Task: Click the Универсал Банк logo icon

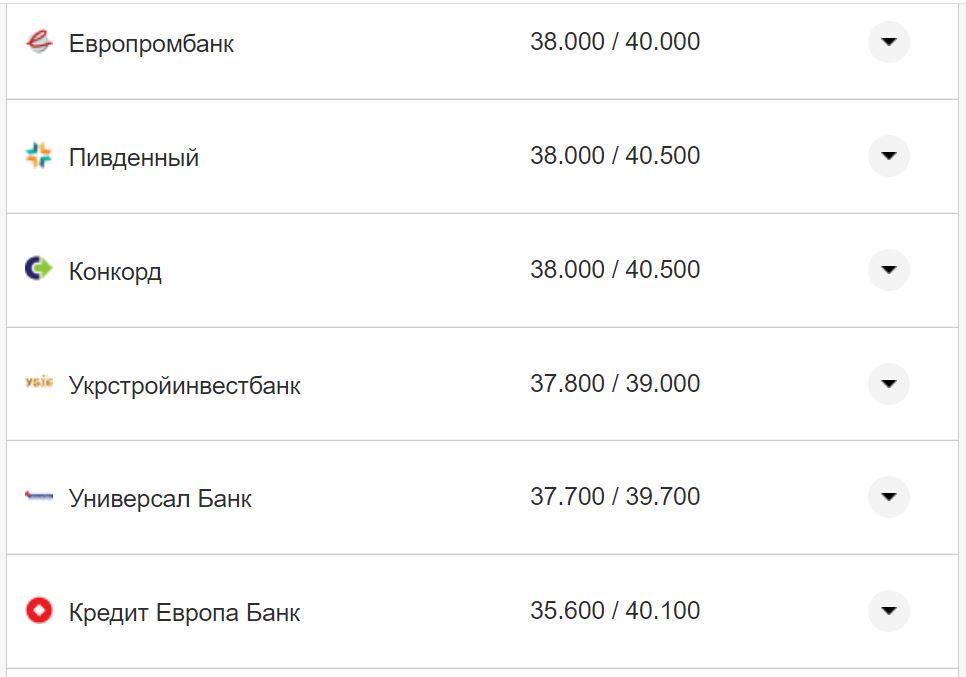Action: (38, 496)
